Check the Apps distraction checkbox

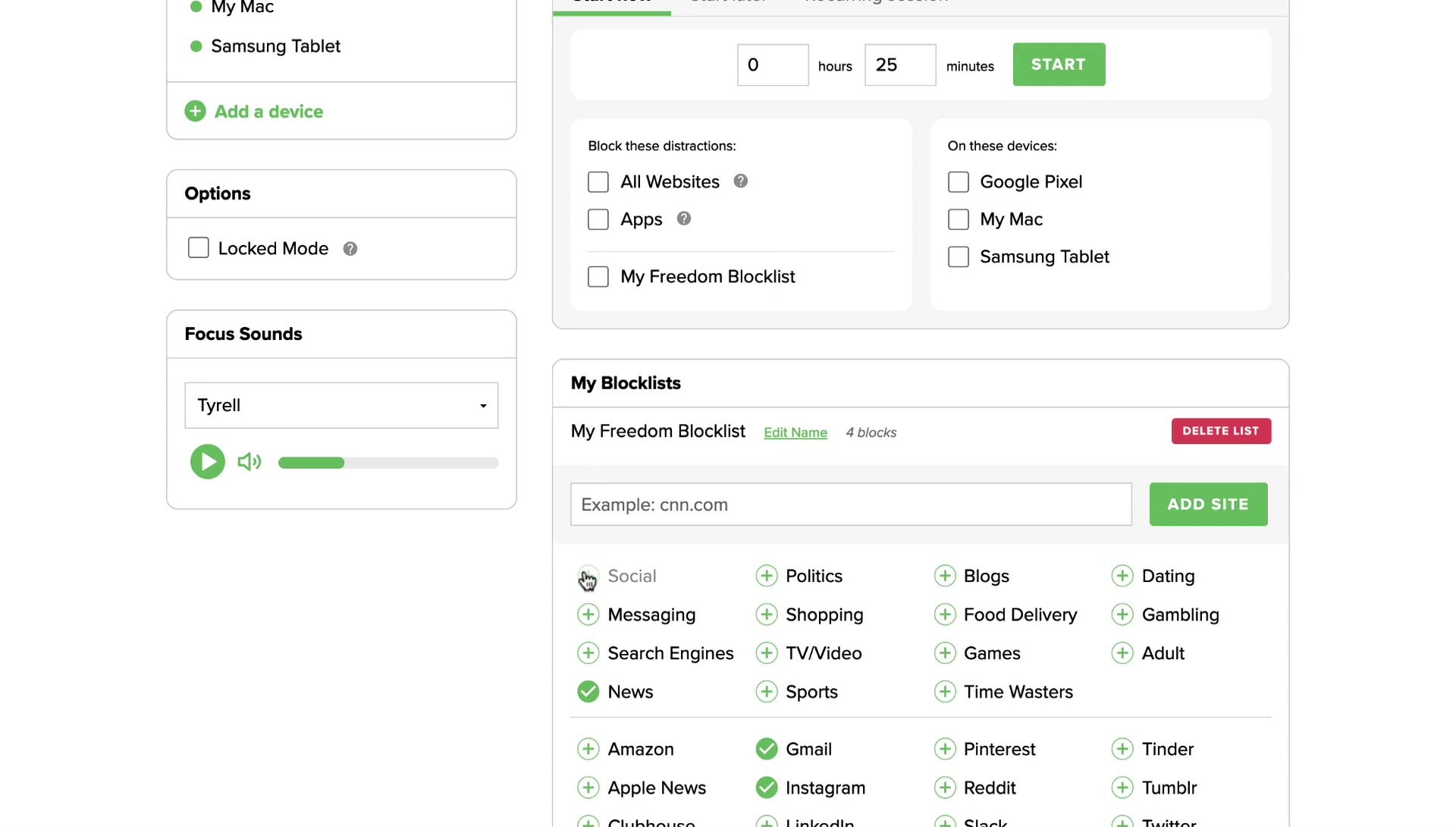[598, 219]
